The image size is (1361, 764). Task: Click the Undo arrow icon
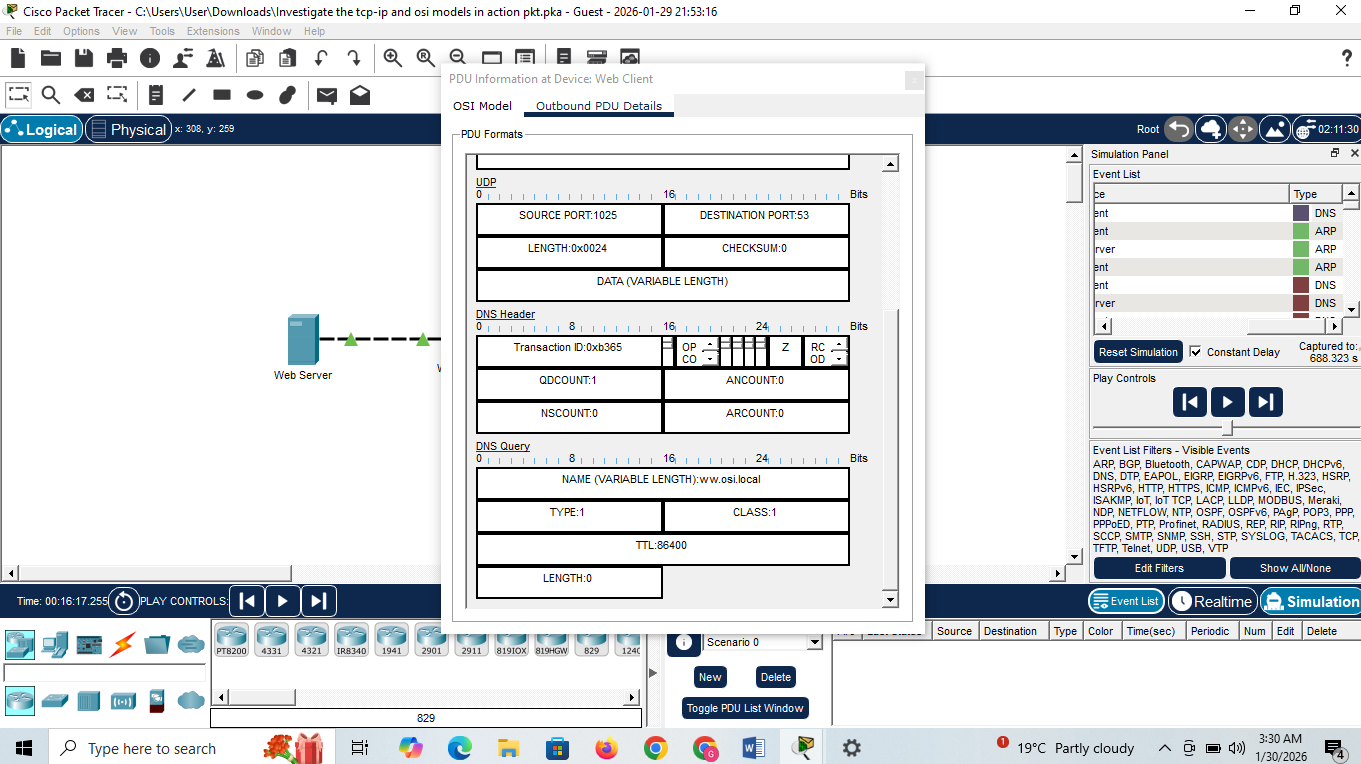[321, 58]
